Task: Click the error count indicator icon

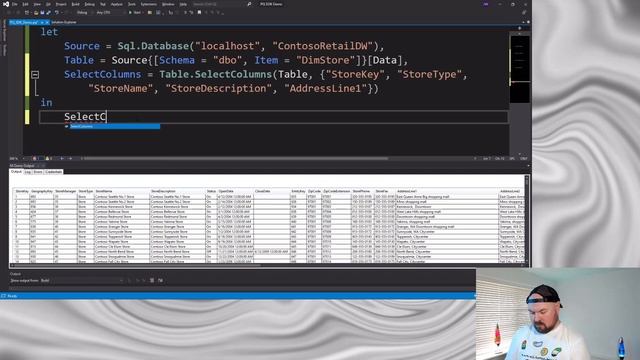Action: click(x=35, y=158)
